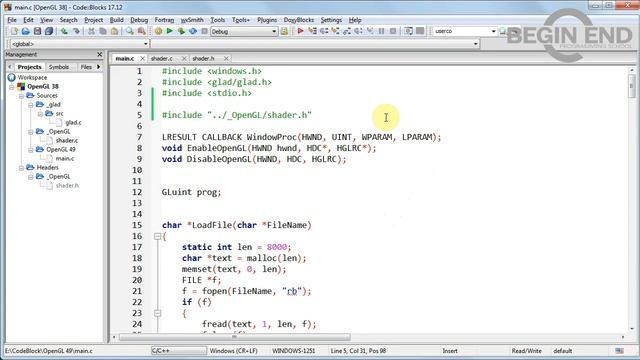The width and height of the screenshot is (640, 360).
Task: Select main.c in the project tree
Action: [65, 158]
